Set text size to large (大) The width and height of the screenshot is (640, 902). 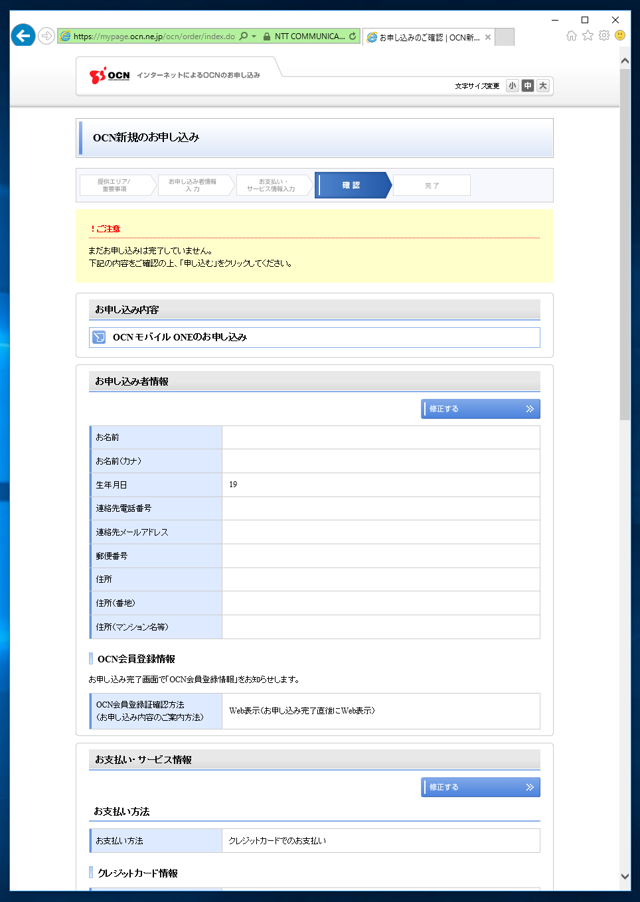coord(543,86)
